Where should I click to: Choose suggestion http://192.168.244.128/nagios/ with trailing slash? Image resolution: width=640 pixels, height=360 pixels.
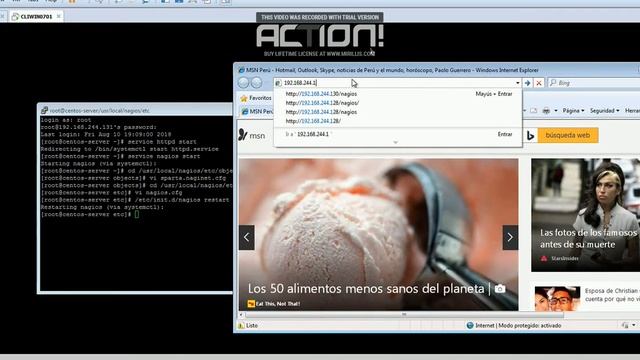(322, 103)
